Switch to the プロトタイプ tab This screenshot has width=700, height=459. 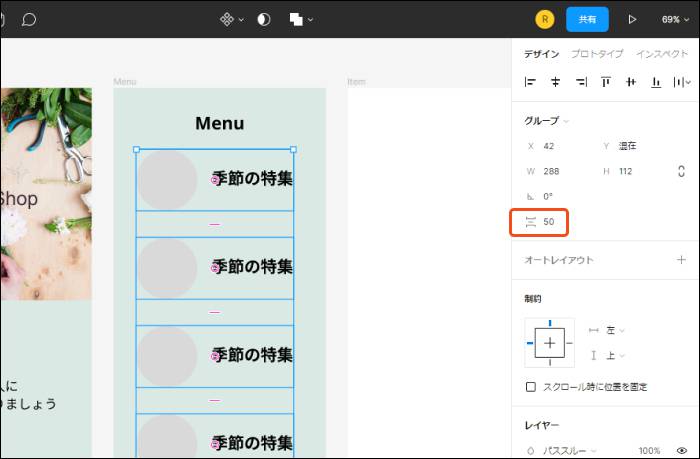click(597, 54)
